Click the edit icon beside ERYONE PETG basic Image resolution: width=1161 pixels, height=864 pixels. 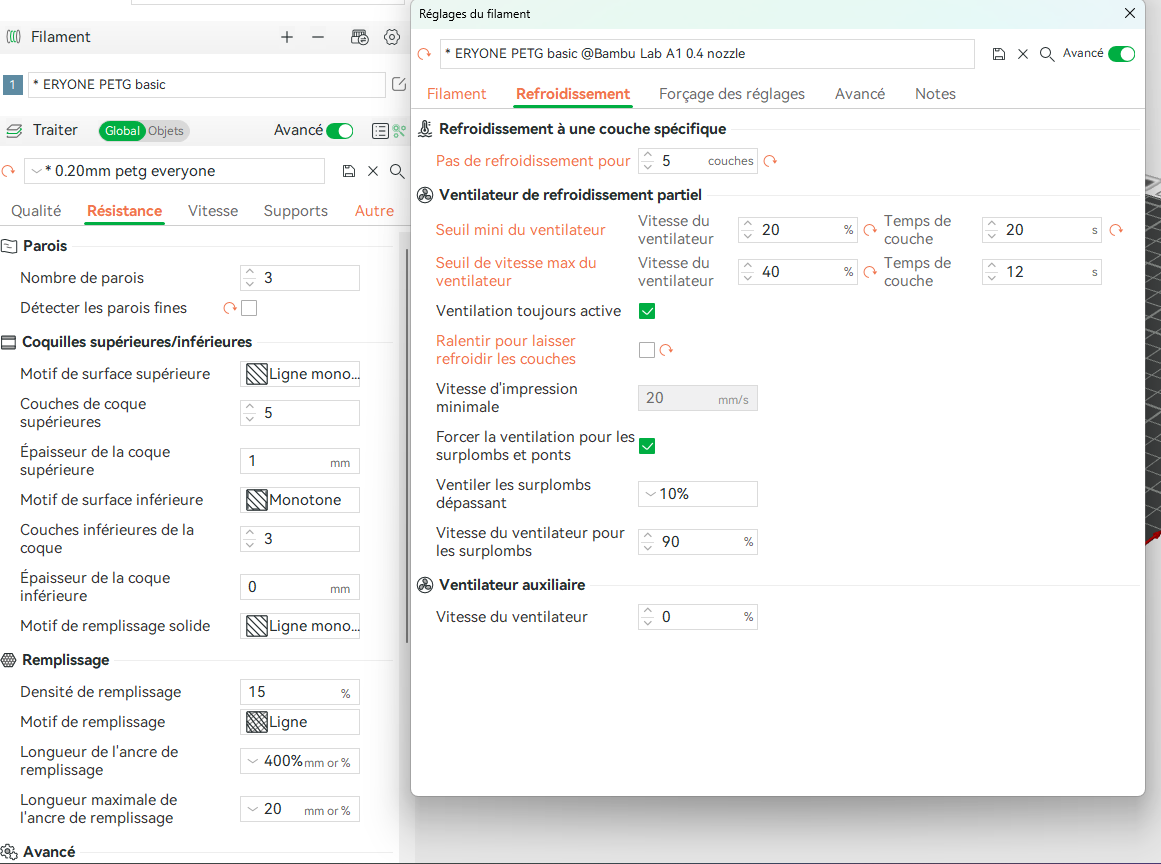point(398,84)
